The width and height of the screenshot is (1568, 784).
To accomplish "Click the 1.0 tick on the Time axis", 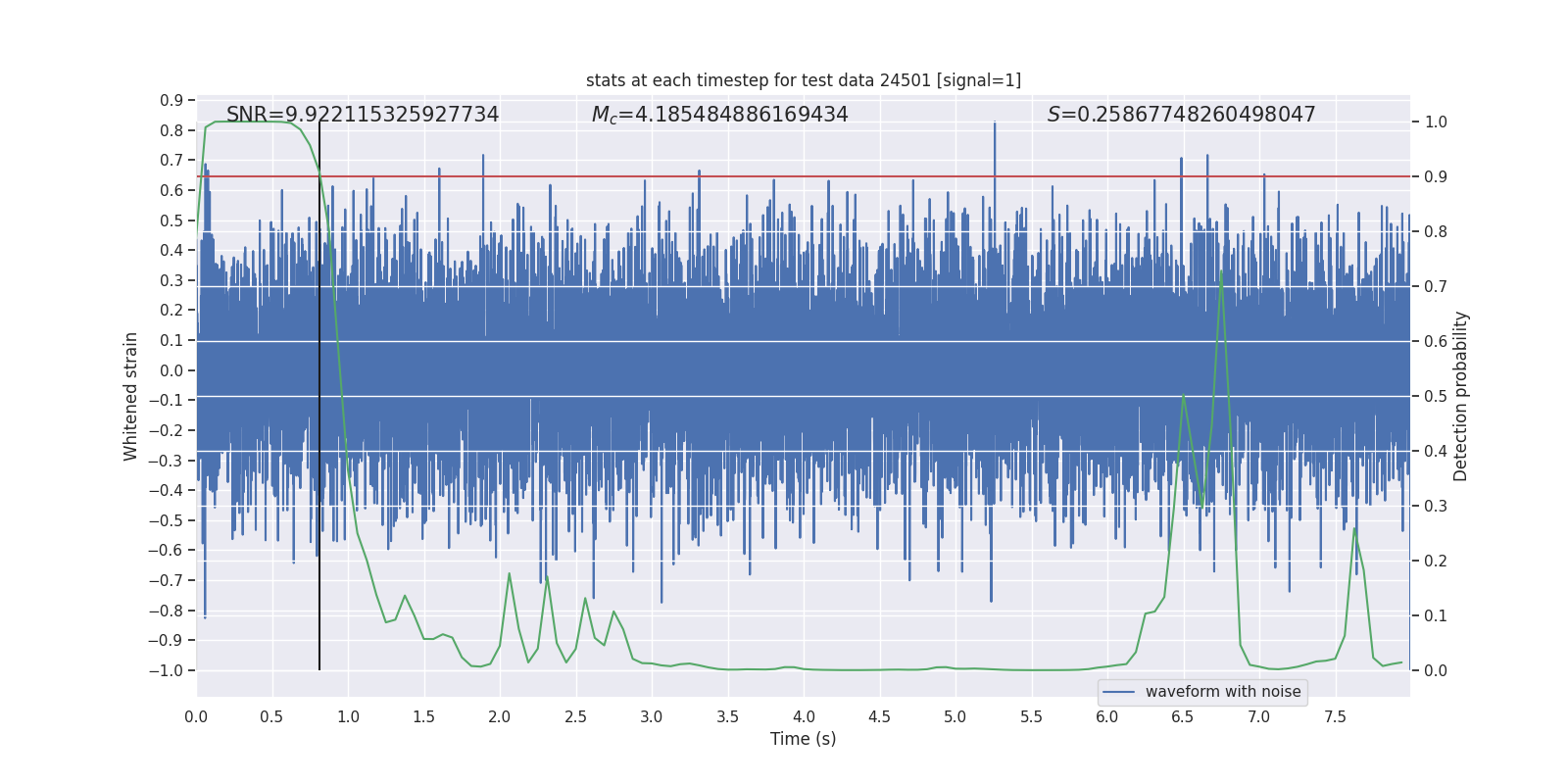I will point(348,716).
